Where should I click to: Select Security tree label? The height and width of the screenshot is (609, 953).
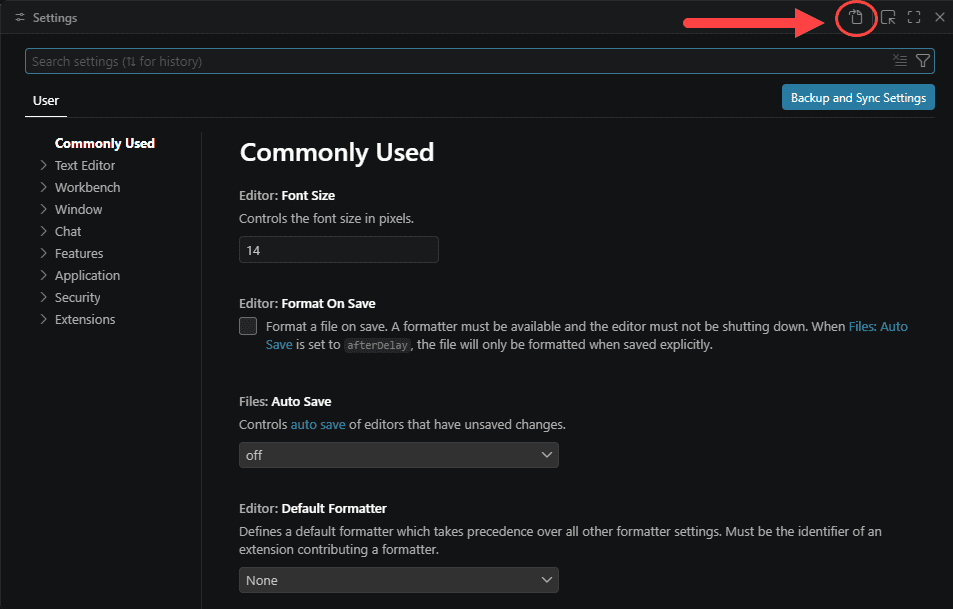[x=77, y=297]
